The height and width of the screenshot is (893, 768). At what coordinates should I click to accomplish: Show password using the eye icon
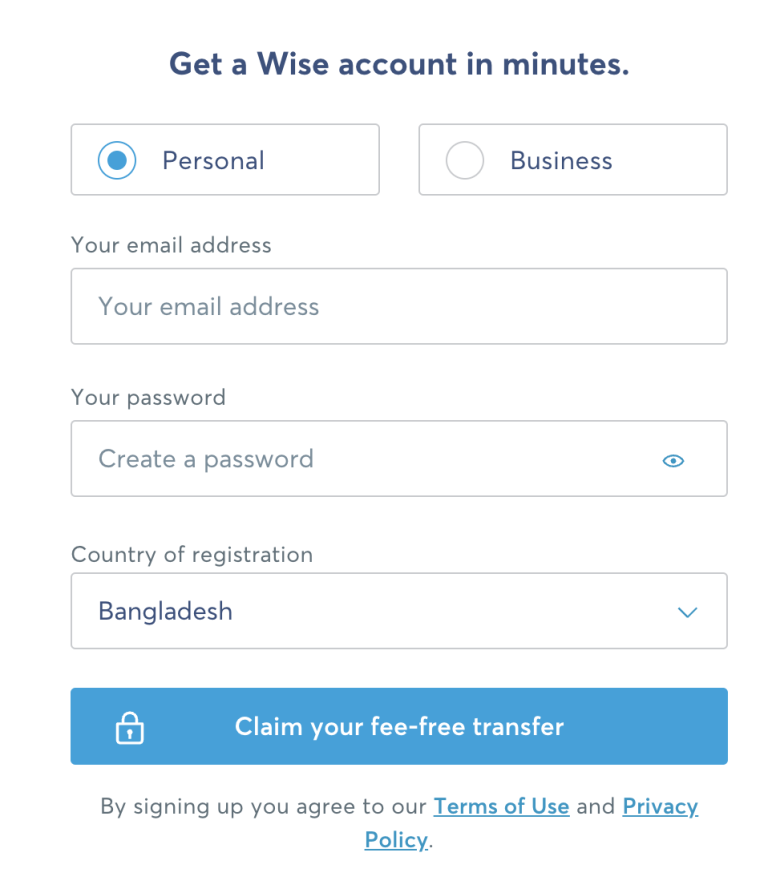(673, 460)
